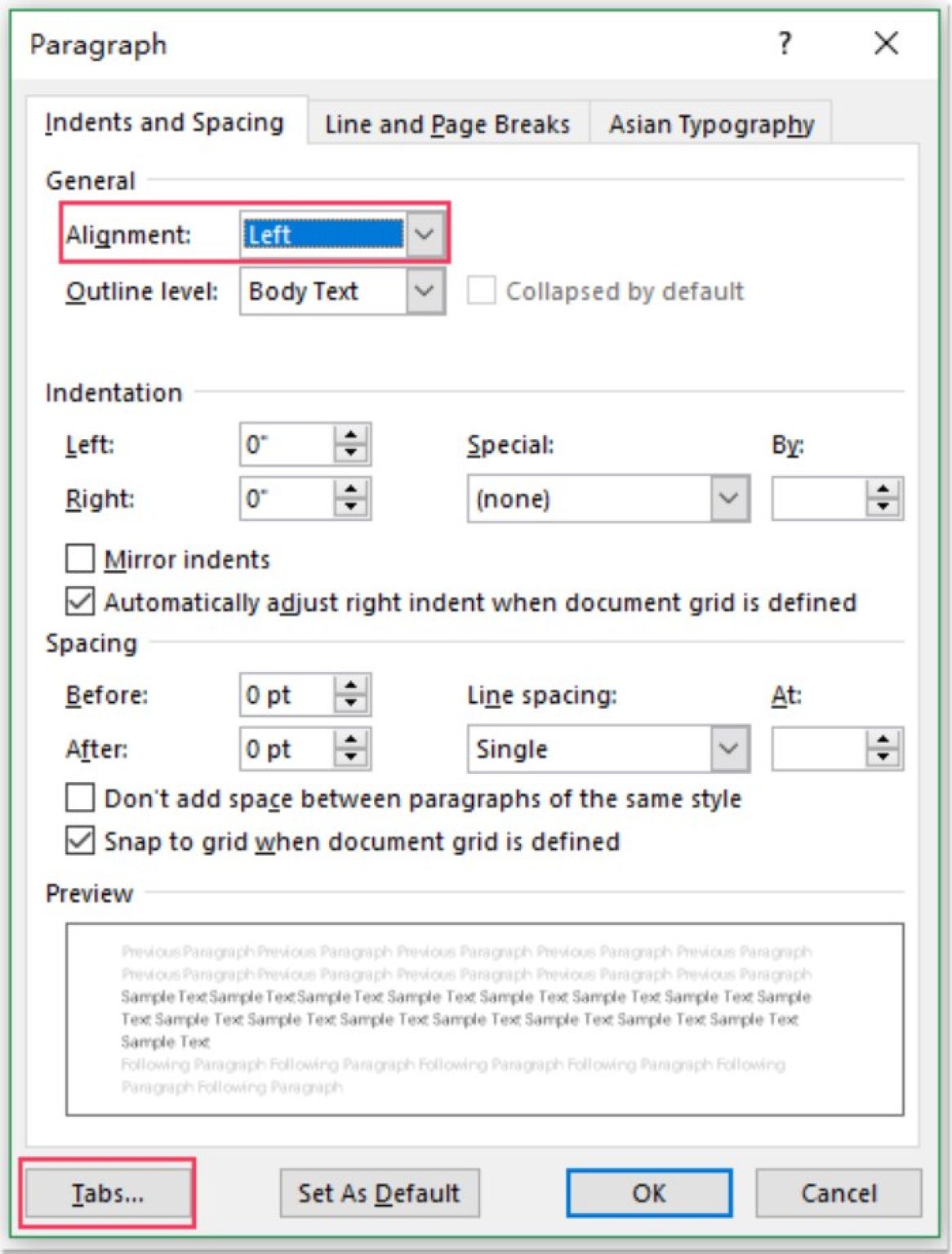The image size is (952, 1254).
Task: Increase the Before spacing up arrow
Action: click(351, 686)
